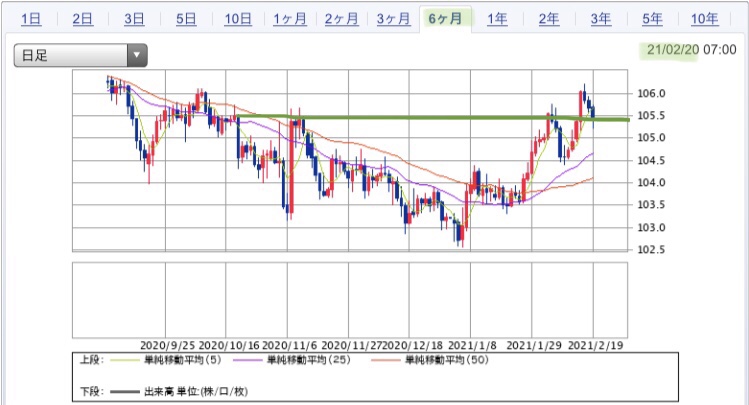Click the 103.5 price axis label
This screenshot has width=749, height=405.
(x=651, y=204)
